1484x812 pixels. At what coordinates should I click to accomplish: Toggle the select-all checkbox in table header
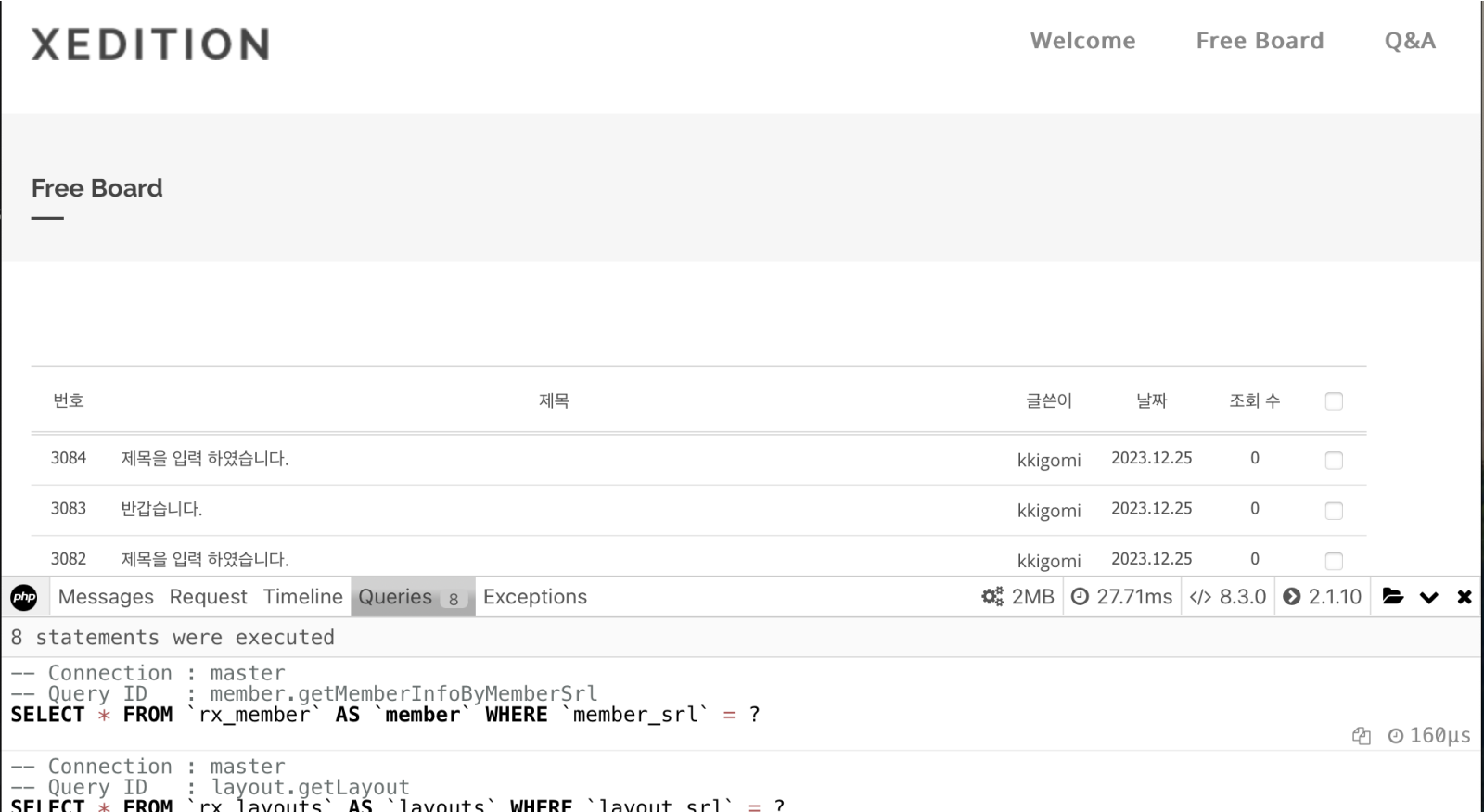1334,401
